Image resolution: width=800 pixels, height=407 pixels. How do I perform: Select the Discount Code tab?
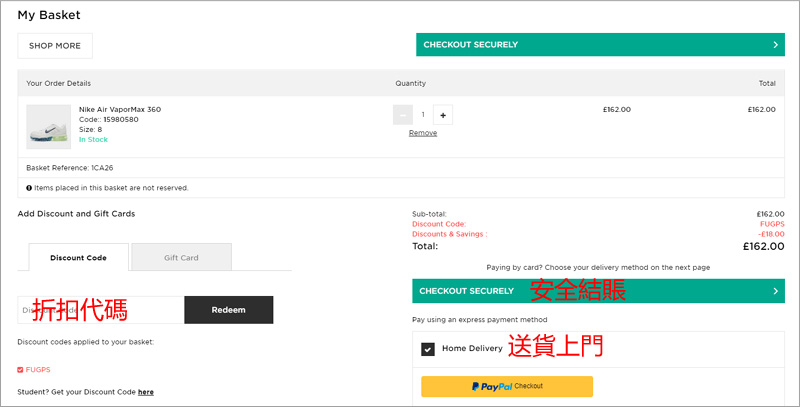pos(78,257)
